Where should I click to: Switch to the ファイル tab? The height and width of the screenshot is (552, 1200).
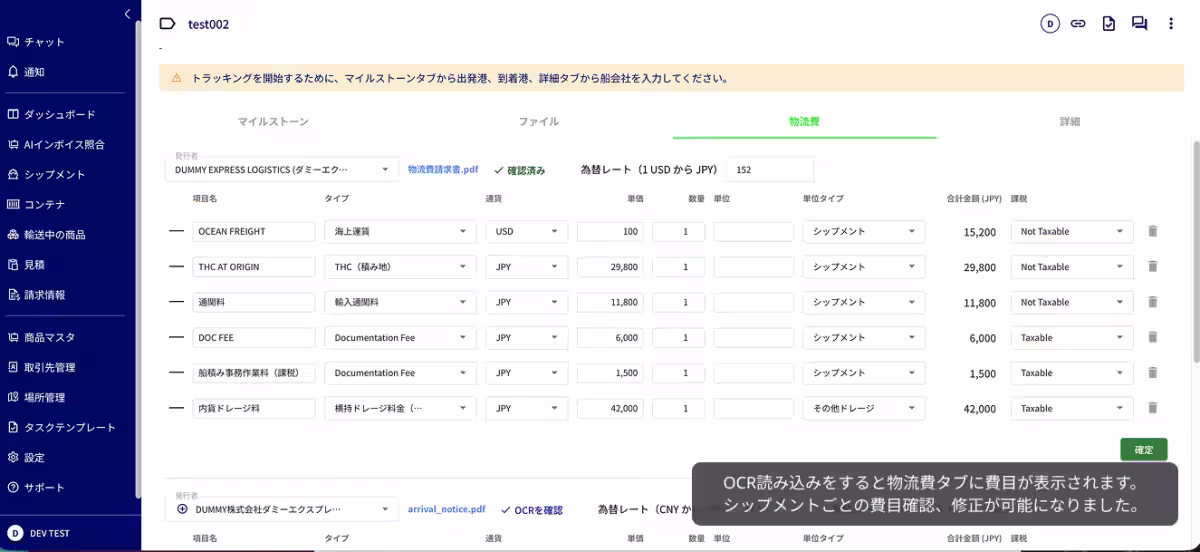[538, 121]
